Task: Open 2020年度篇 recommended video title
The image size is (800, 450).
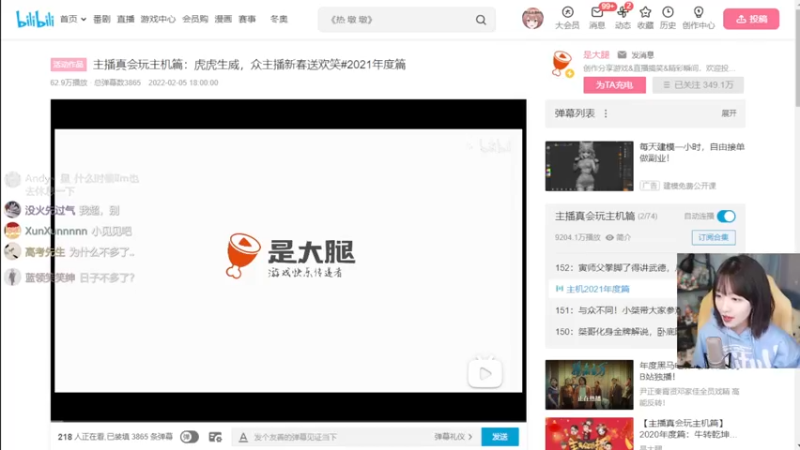Action: [688, 429]
